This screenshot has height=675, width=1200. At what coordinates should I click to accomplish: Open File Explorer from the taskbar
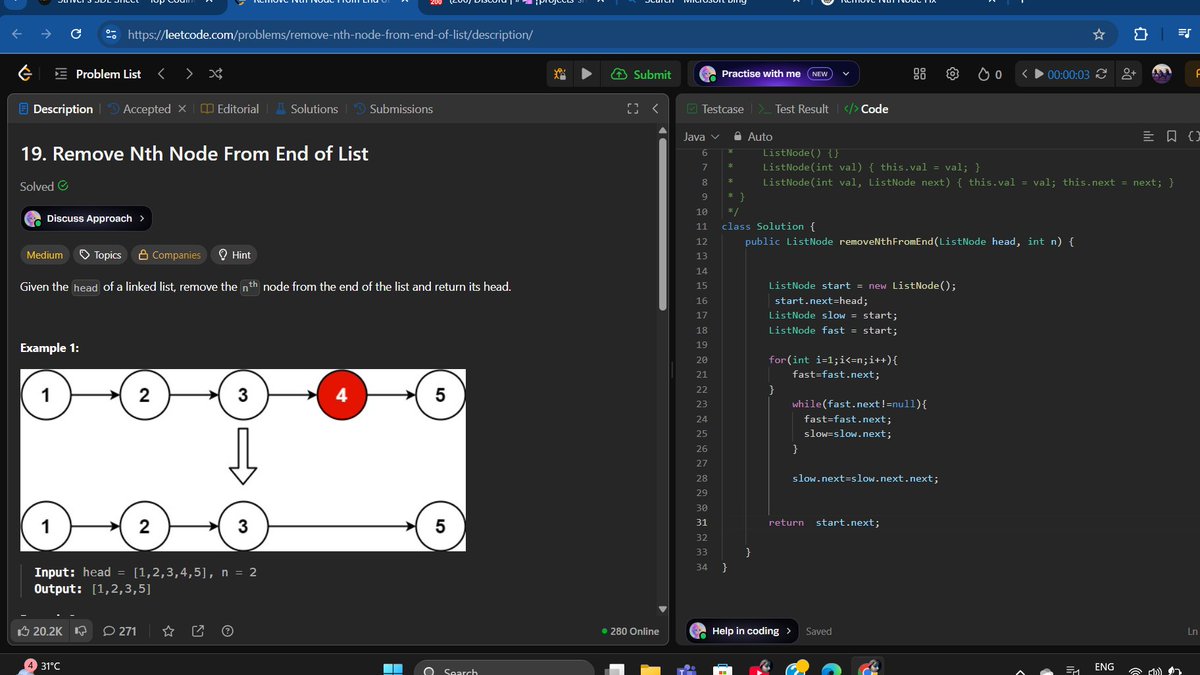tap(651, 670)
